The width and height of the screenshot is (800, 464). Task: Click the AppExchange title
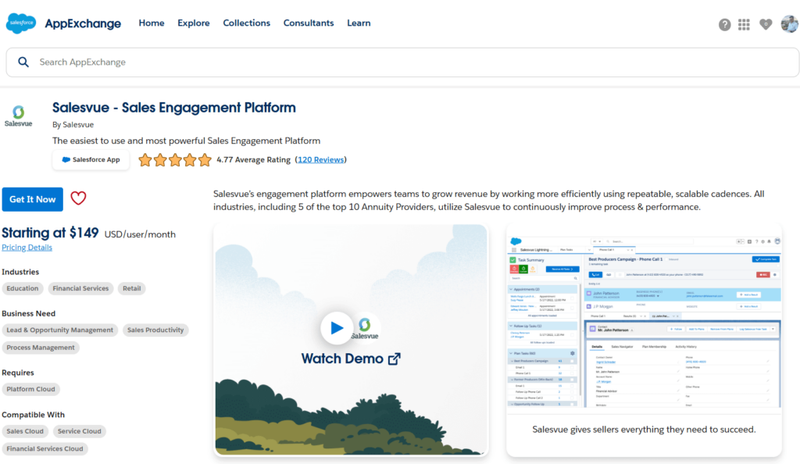pos(83,23)
